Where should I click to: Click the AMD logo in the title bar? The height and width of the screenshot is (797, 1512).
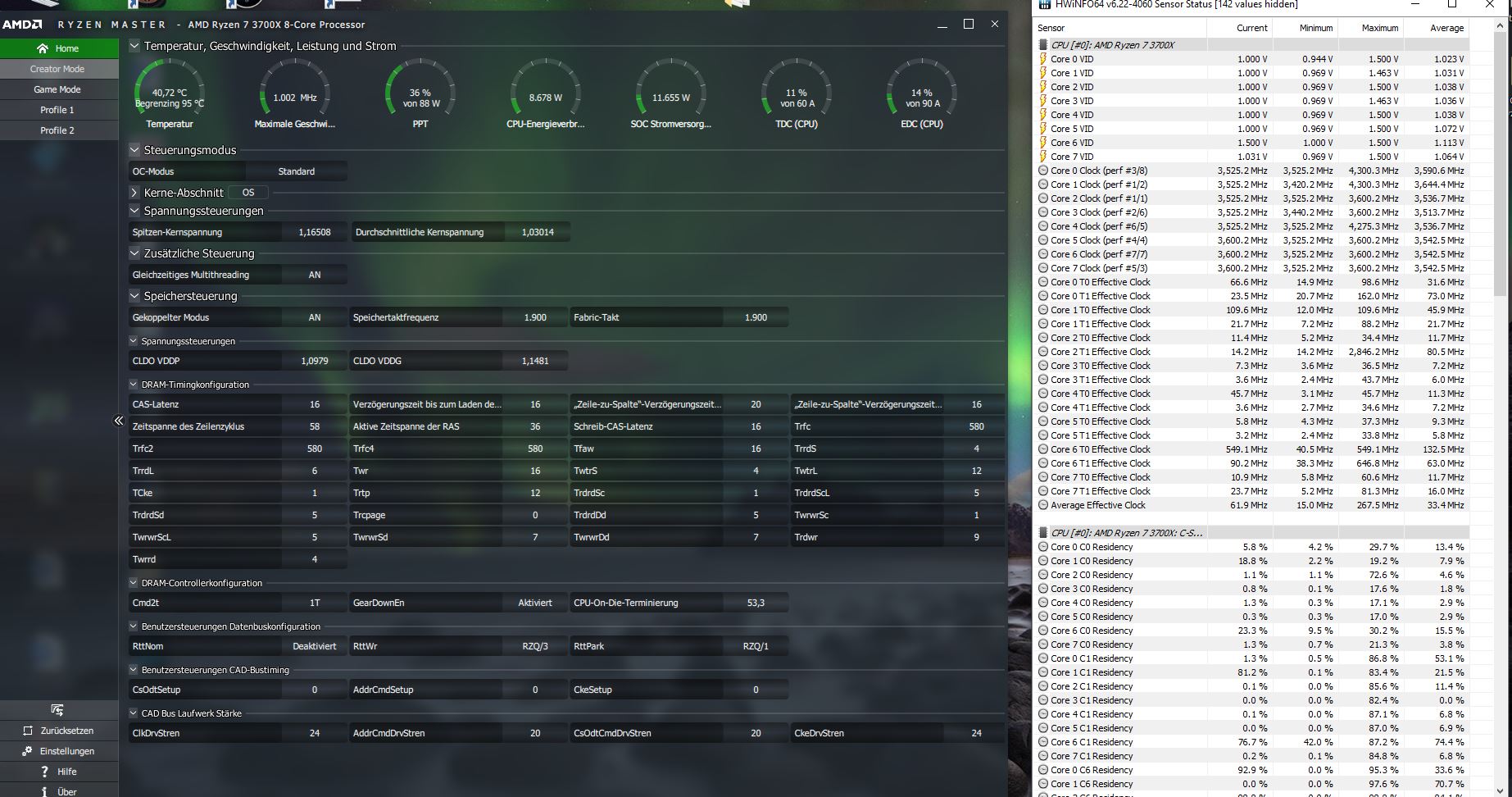point(22,25)
